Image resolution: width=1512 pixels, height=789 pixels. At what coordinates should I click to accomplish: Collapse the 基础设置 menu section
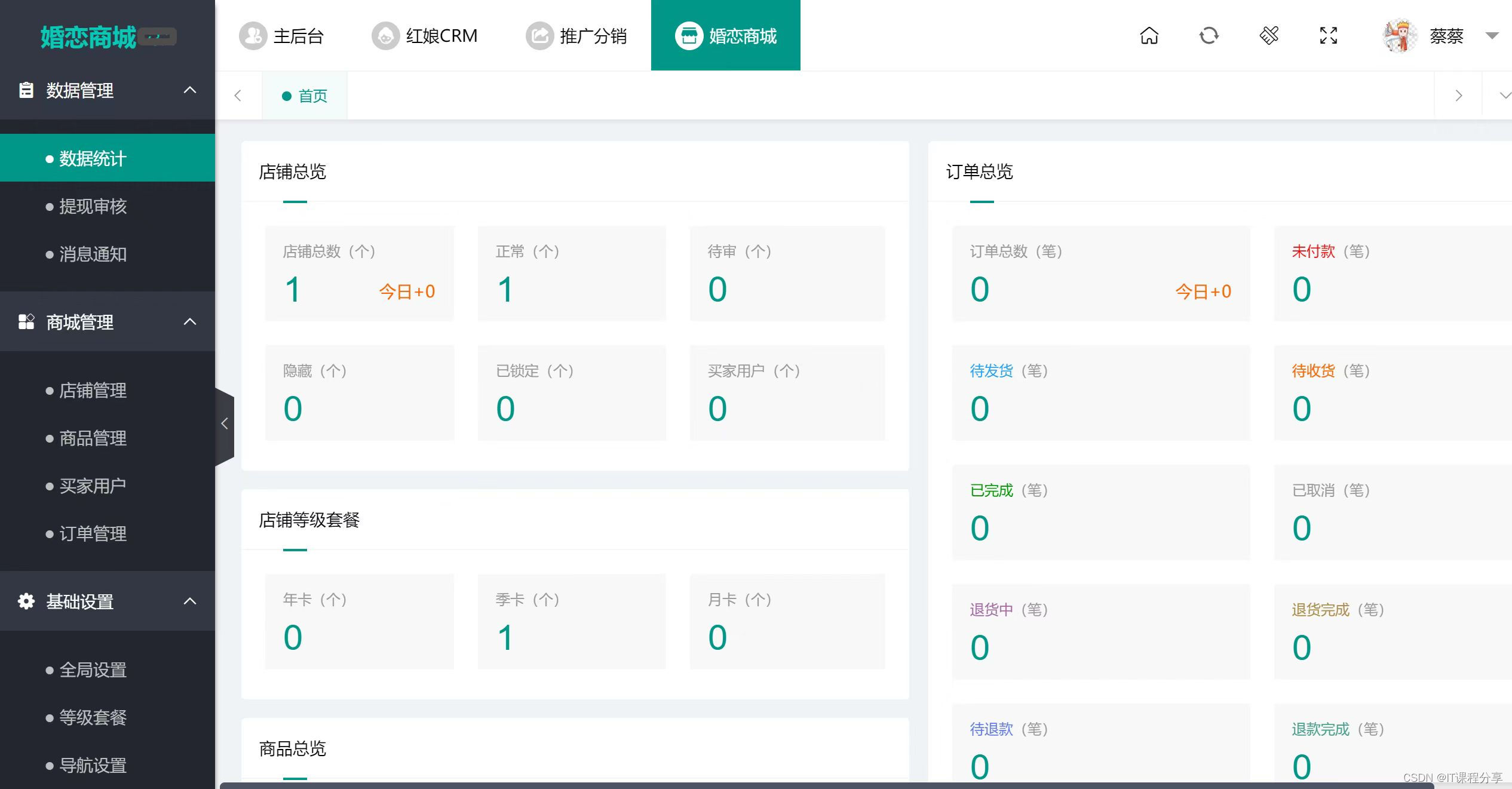click(190, 601)
